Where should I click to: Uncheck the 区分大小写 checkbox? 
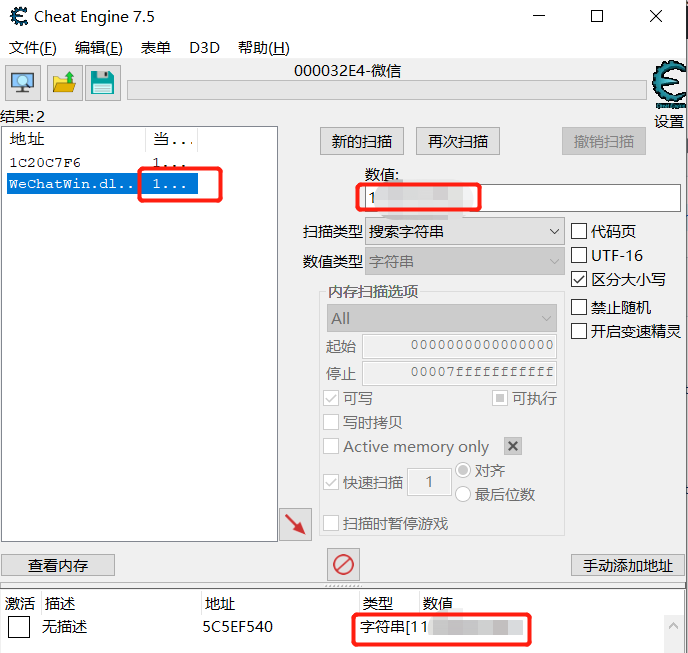579,280
